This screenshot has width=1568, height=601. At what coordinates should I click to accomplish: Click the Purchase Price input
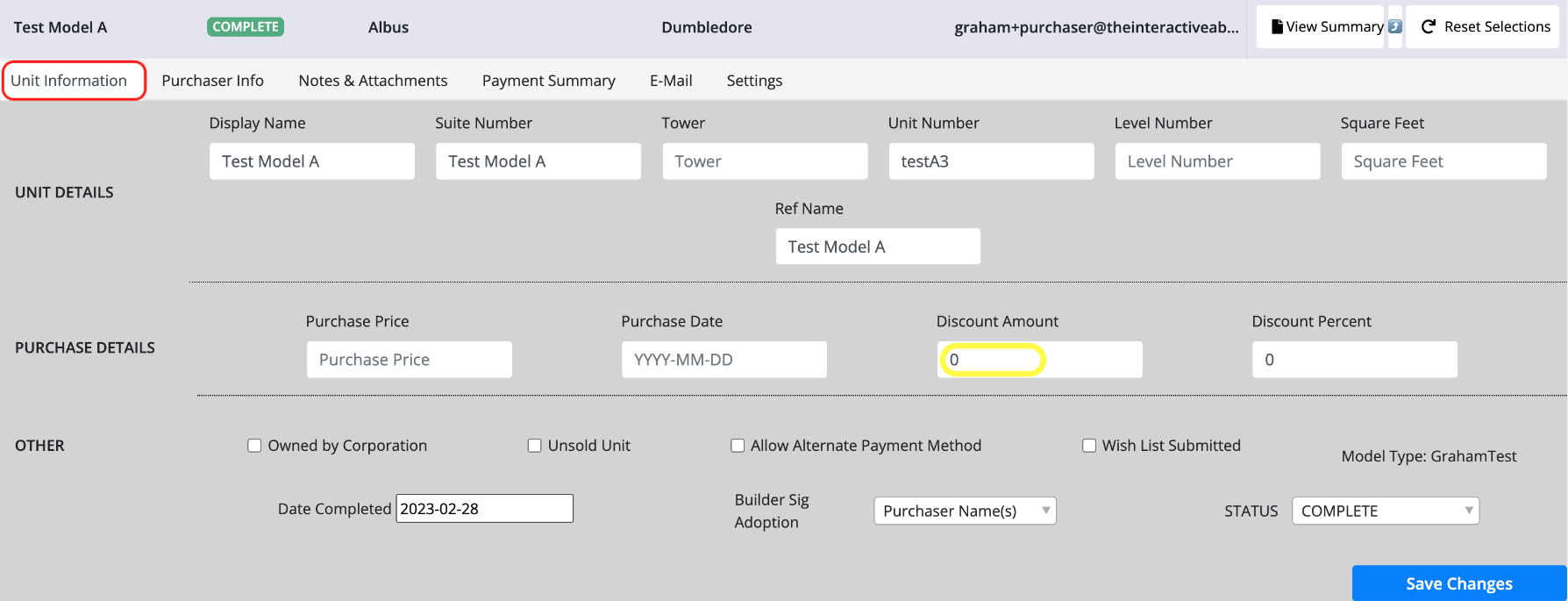coord(410,360)
